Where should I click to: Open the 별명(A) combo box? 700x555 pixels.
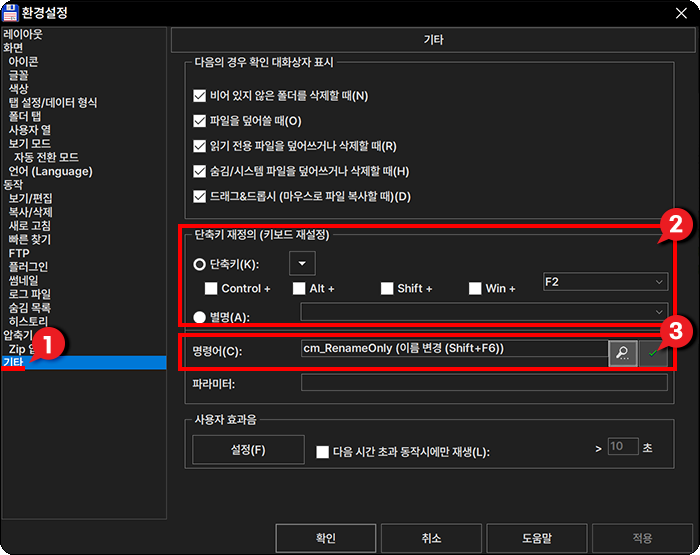point(484,312)
